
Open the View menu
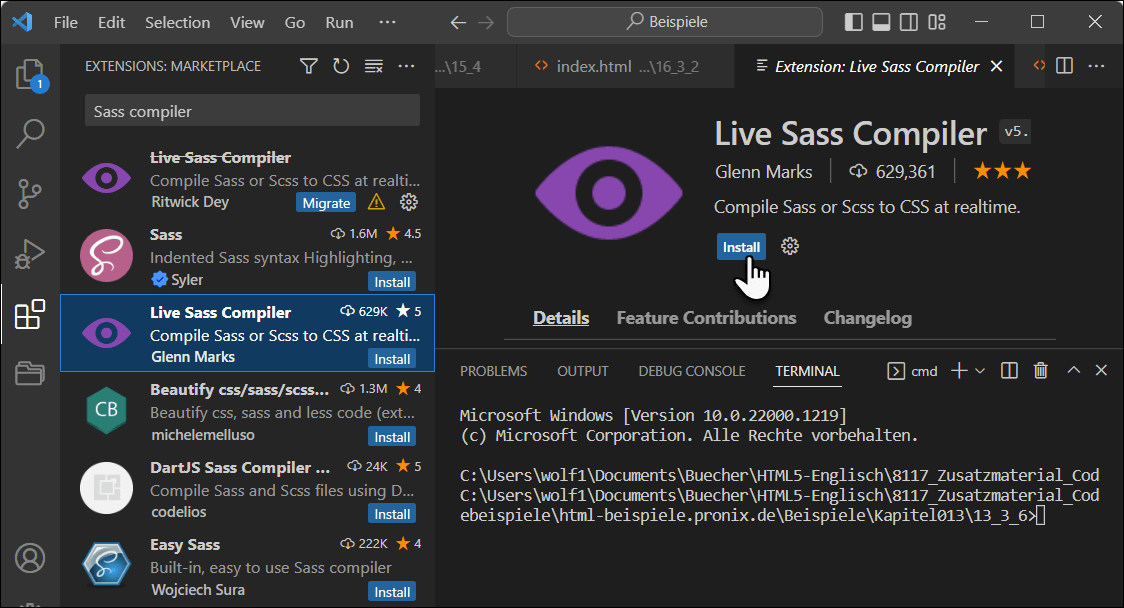coord(247,22)
